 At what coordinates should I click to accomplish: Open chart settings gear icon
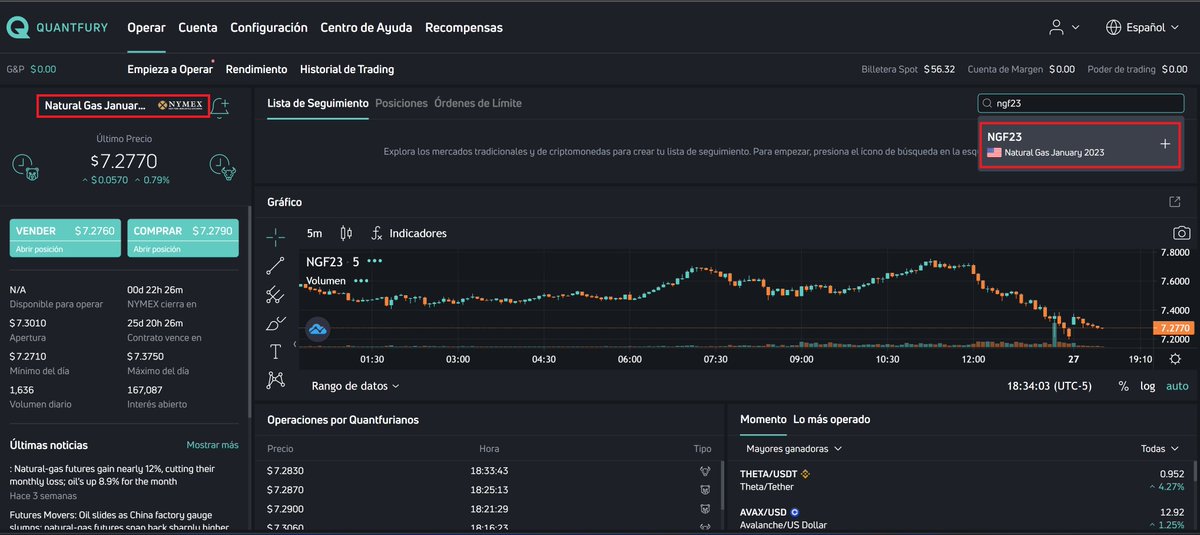pos(1175,359)
